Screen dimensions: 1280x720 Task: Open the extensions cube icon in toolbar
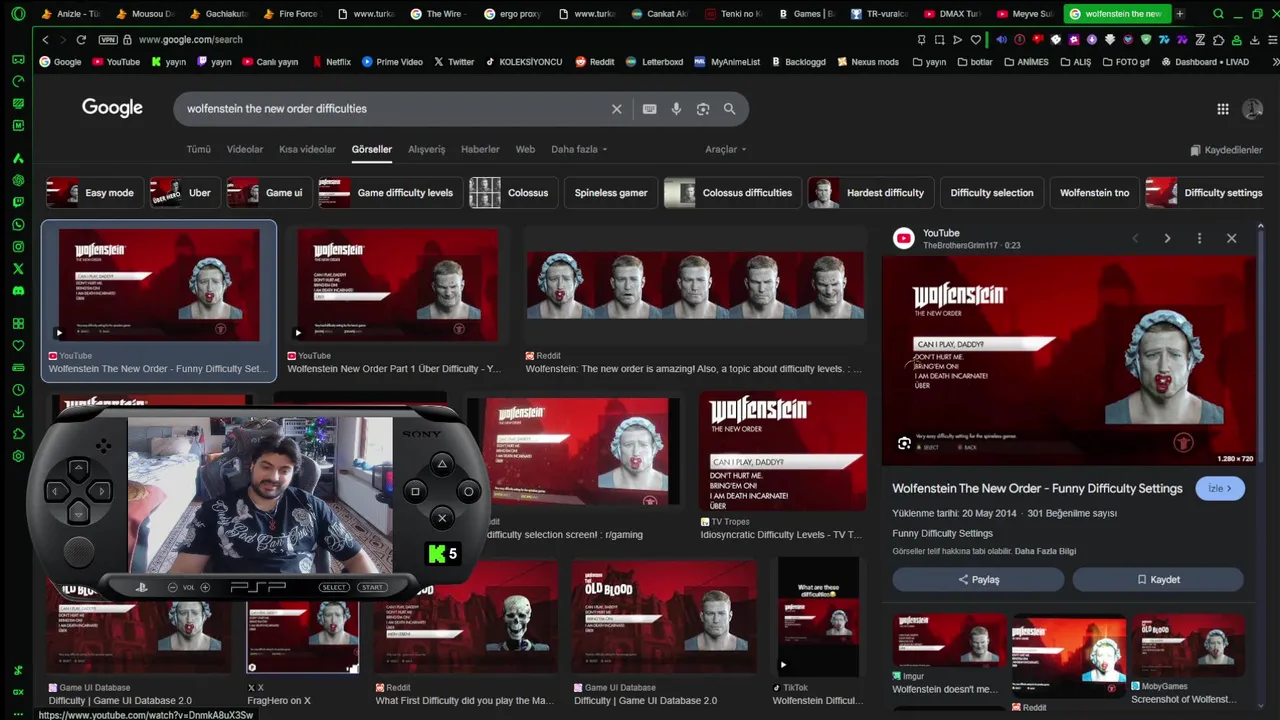(1218, 40)
